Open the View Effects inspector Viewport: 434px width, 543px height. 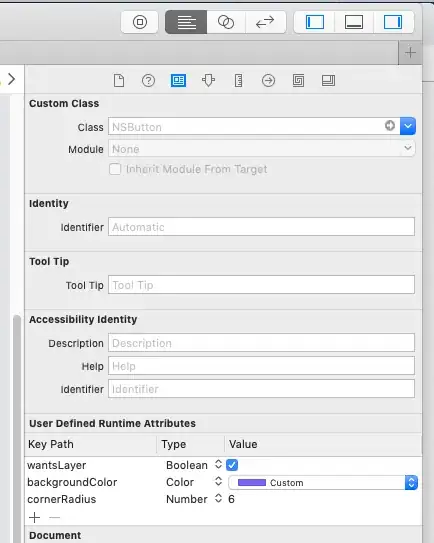click(328, 81)
